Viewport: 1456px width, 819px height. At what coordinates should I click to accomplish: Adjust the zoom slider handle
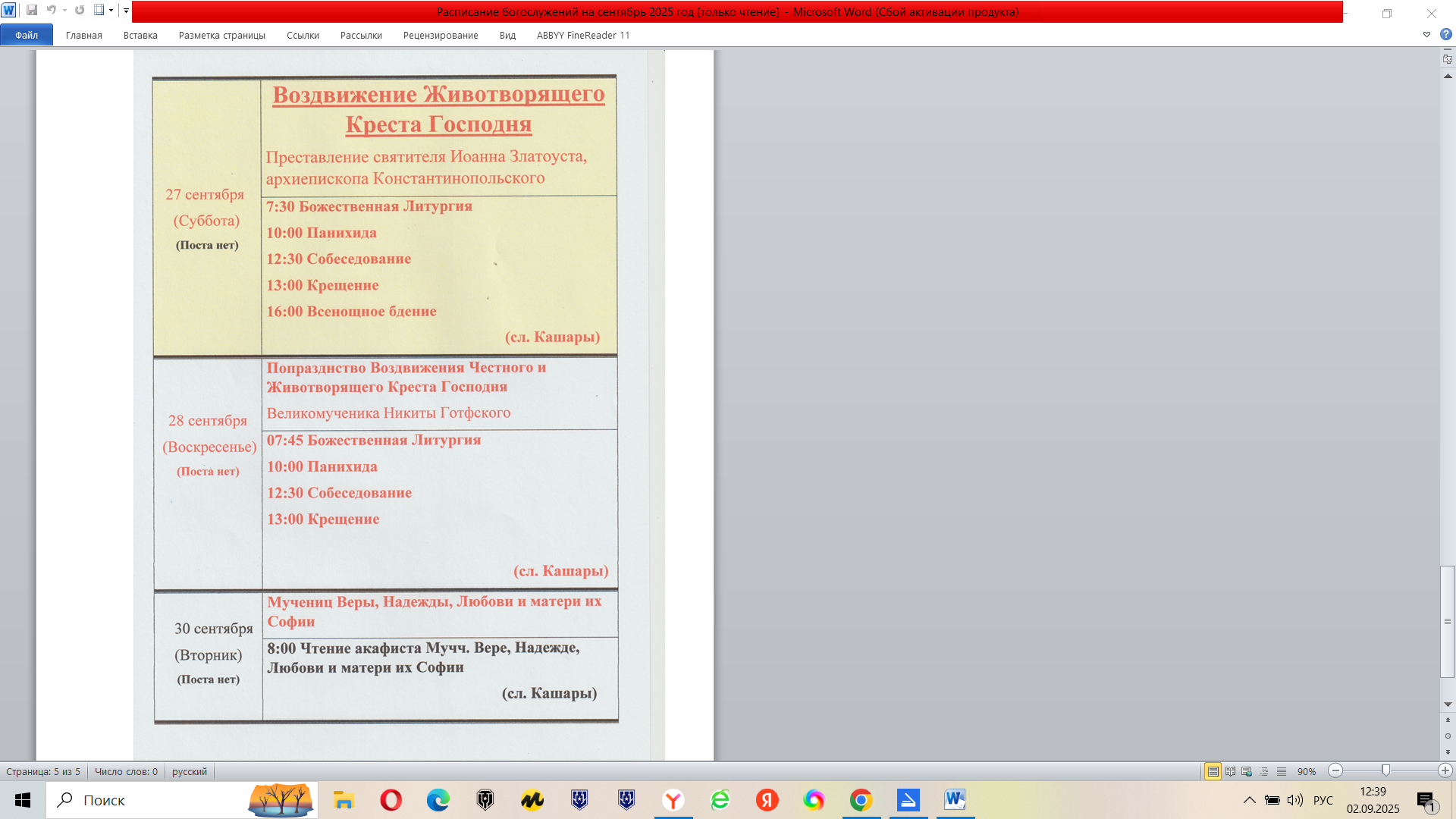pos(1385,770)
